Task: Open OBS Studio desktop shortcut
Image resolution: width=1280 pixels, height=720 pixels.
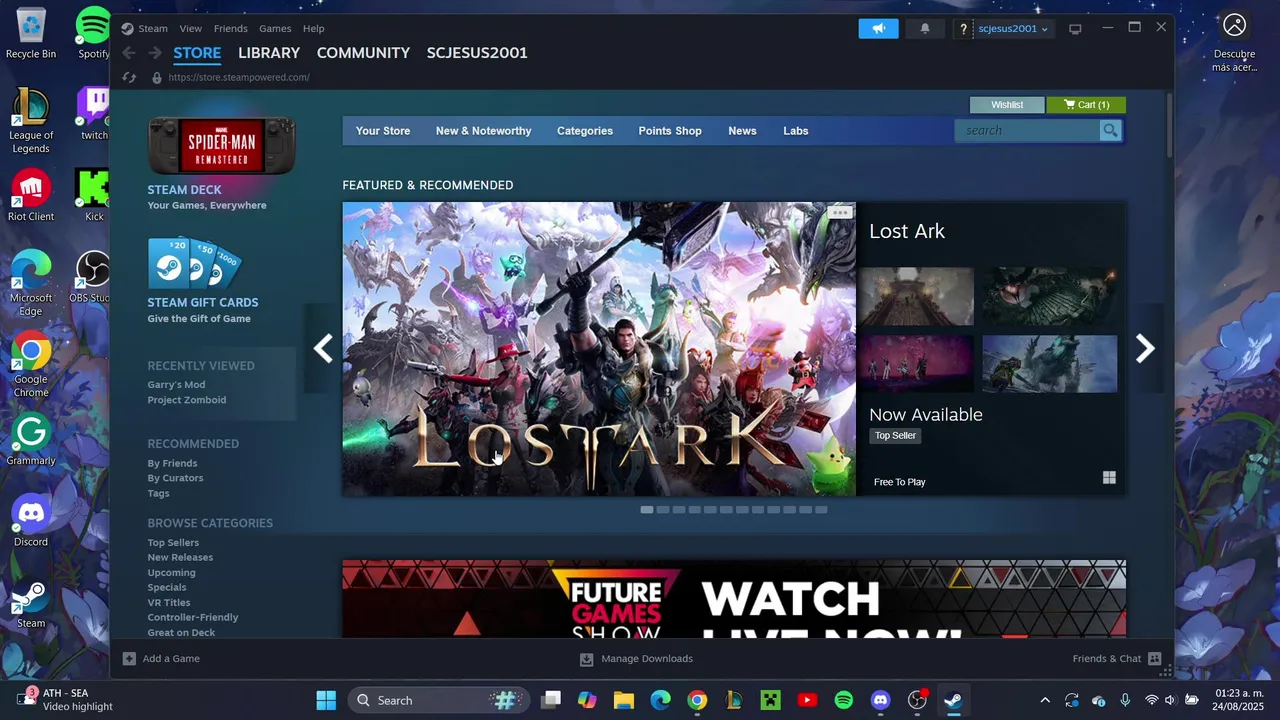Action: click(x=92, y=277)
